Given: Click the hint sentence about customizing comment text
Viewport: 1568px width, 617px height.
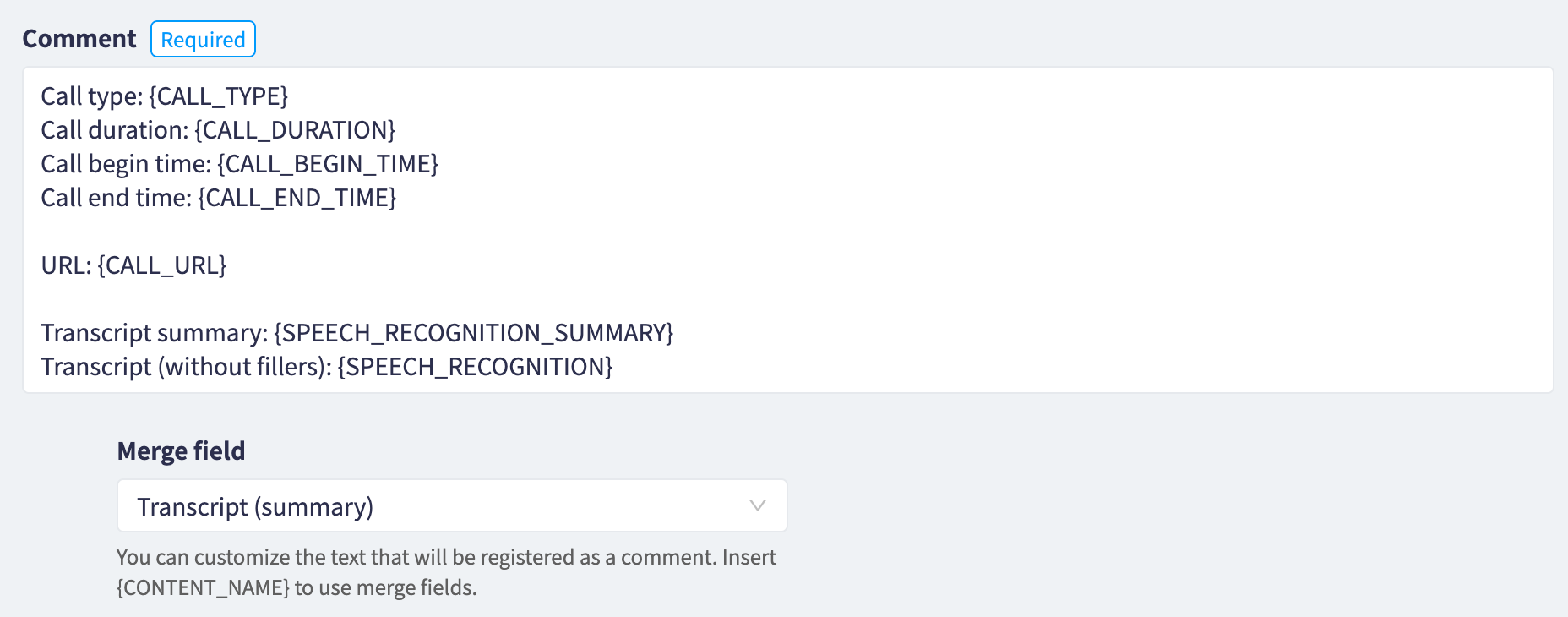Looking at the screenshot, I should click(446, 558).
